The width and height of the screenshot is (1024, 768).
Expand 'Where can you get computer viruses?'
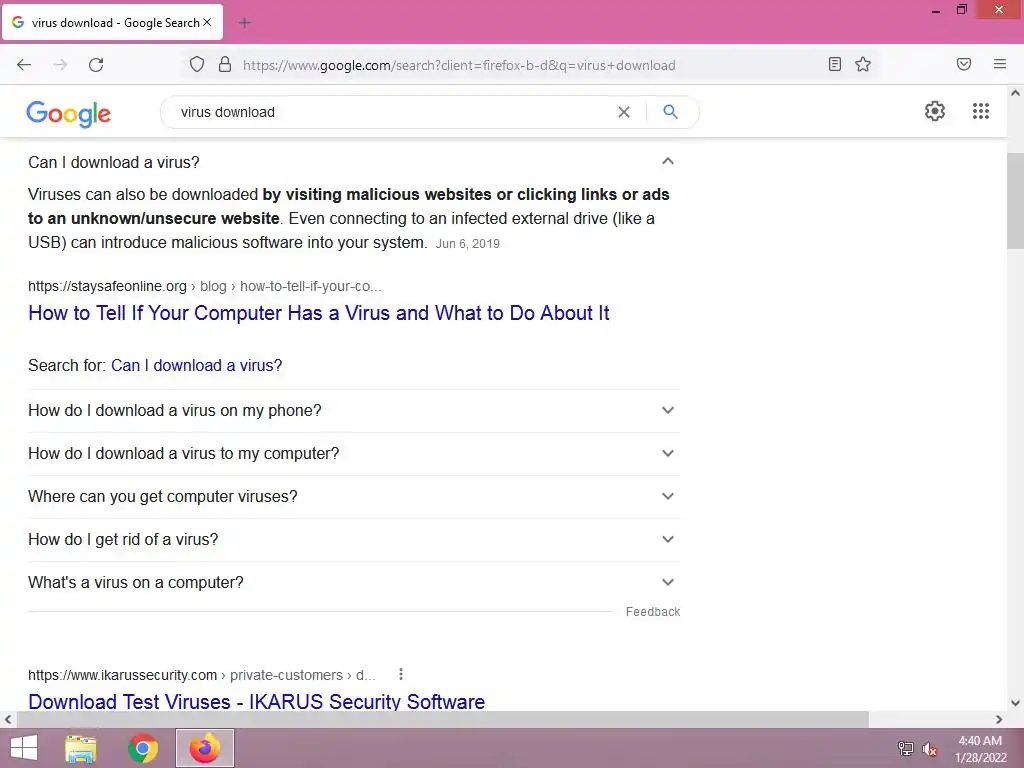[x=353, y=497]
